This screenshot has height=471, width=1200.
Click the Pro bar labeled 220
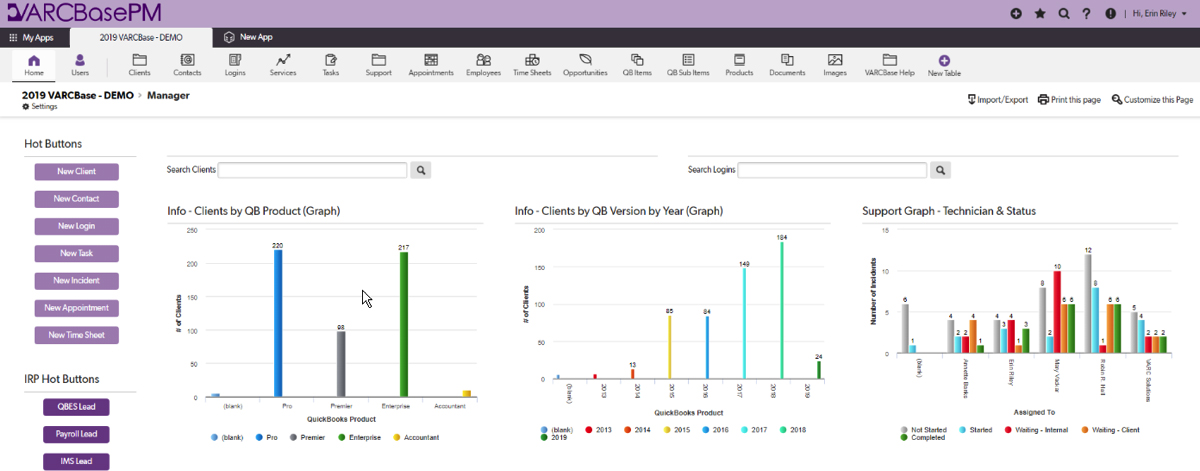tap(278, 323)
